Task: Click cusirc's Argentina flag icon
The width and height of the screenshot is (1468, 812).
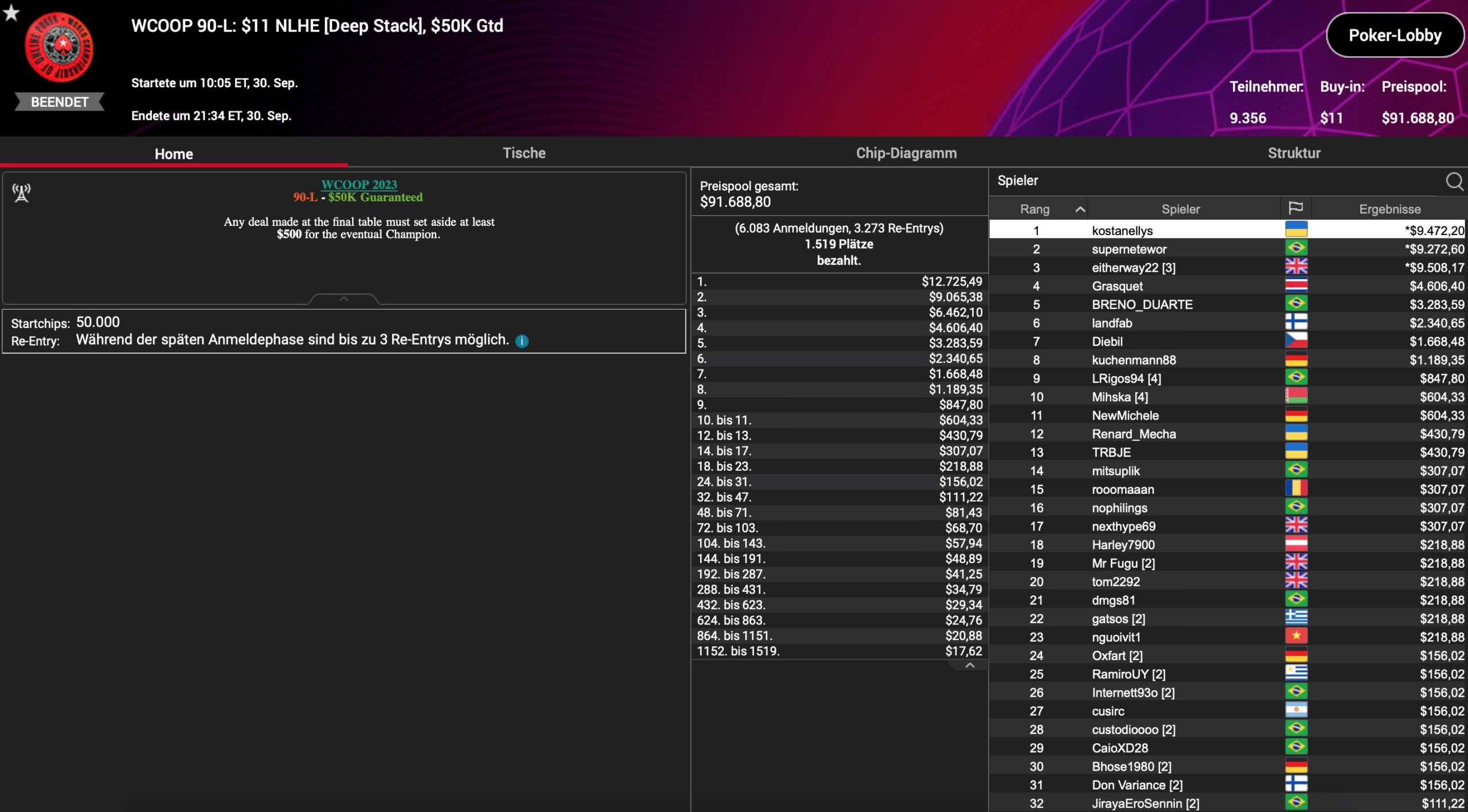Action: coord(1296,710)
